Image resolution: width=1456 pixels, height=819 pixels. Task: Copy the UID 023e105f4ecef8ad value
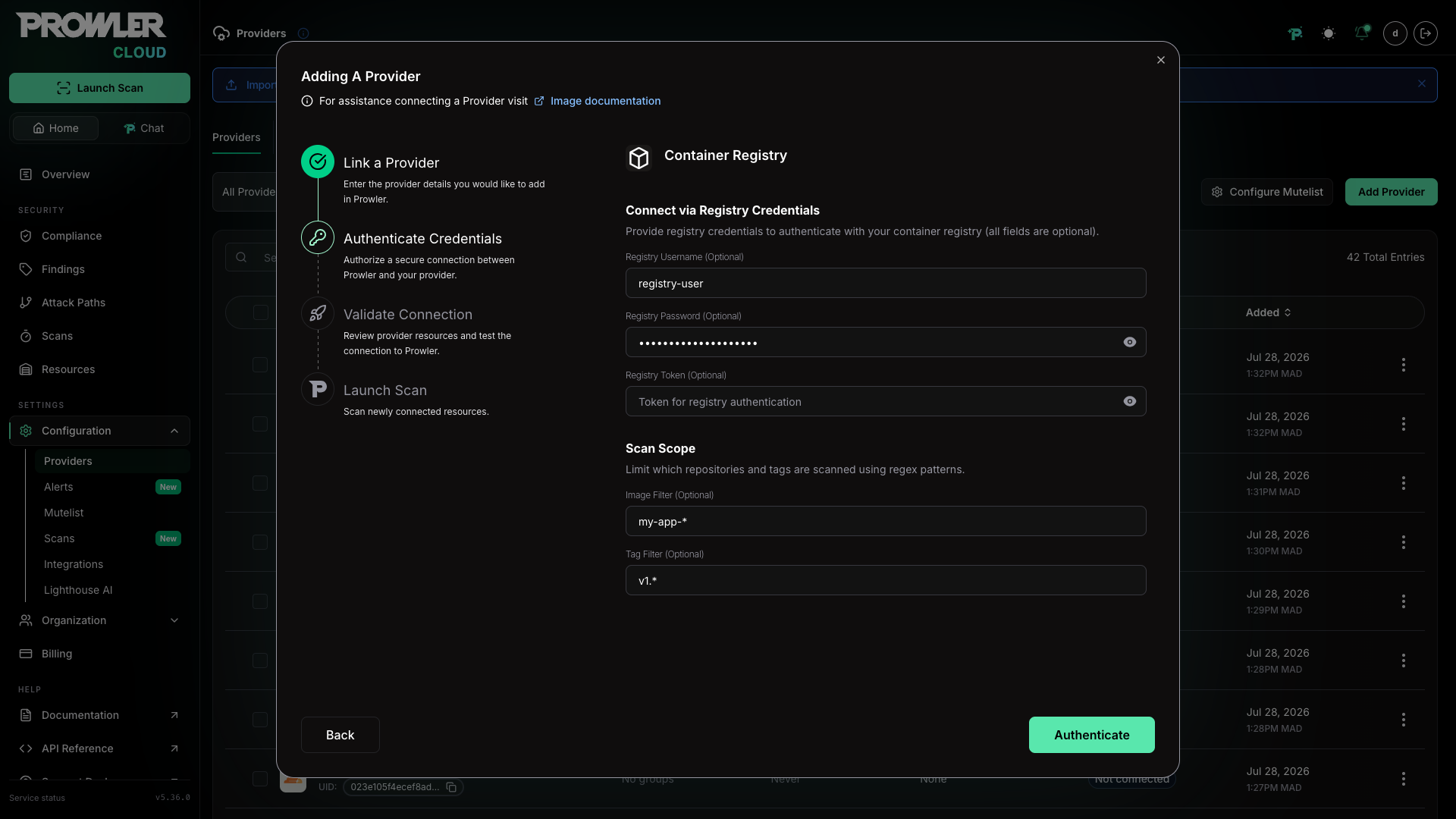point(451,787)
